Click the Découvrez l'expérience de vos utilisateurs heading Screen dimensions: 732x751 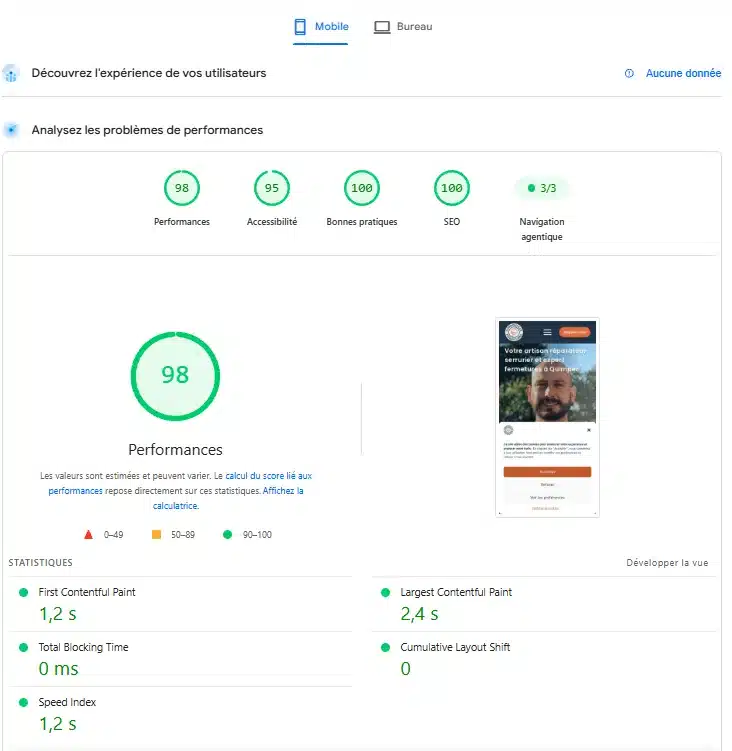(x=149, y=73)
